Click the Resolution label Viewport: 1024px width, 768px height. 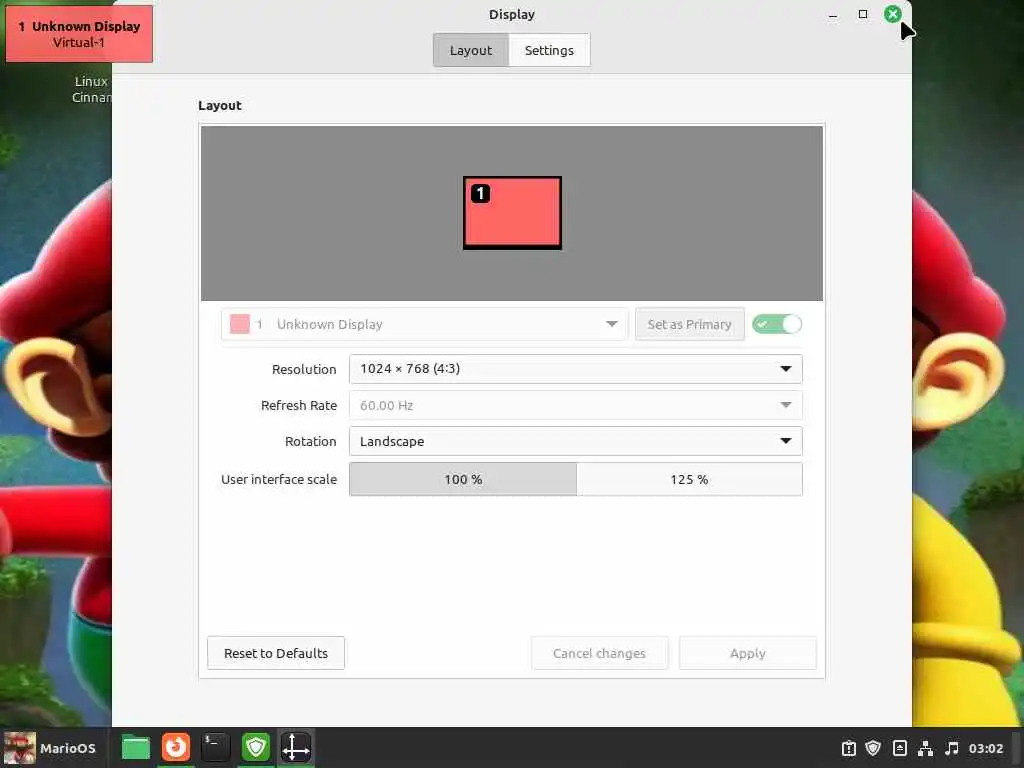[304, 369]
